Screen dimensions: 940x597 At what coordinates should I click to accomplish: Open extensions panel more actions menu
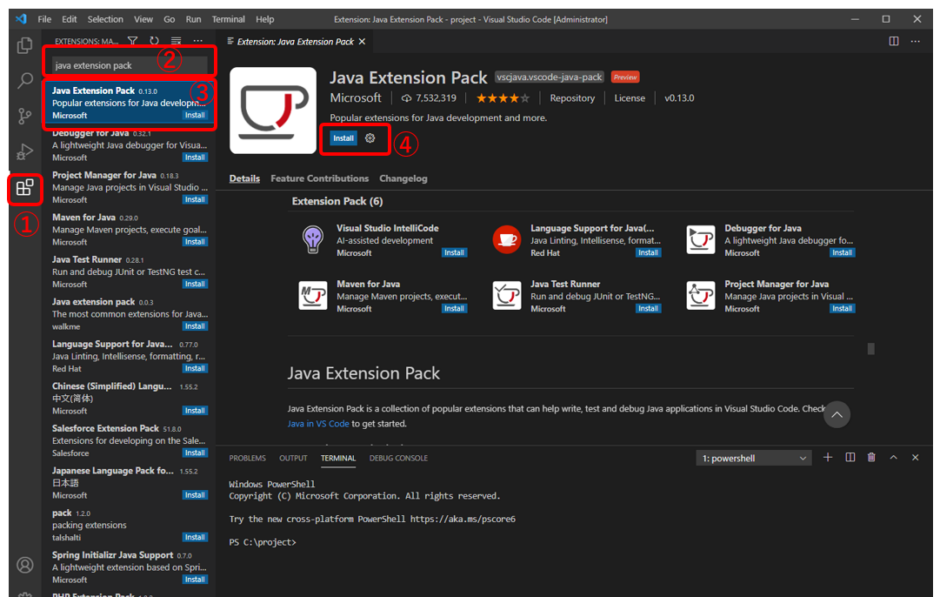coord(197,41)
